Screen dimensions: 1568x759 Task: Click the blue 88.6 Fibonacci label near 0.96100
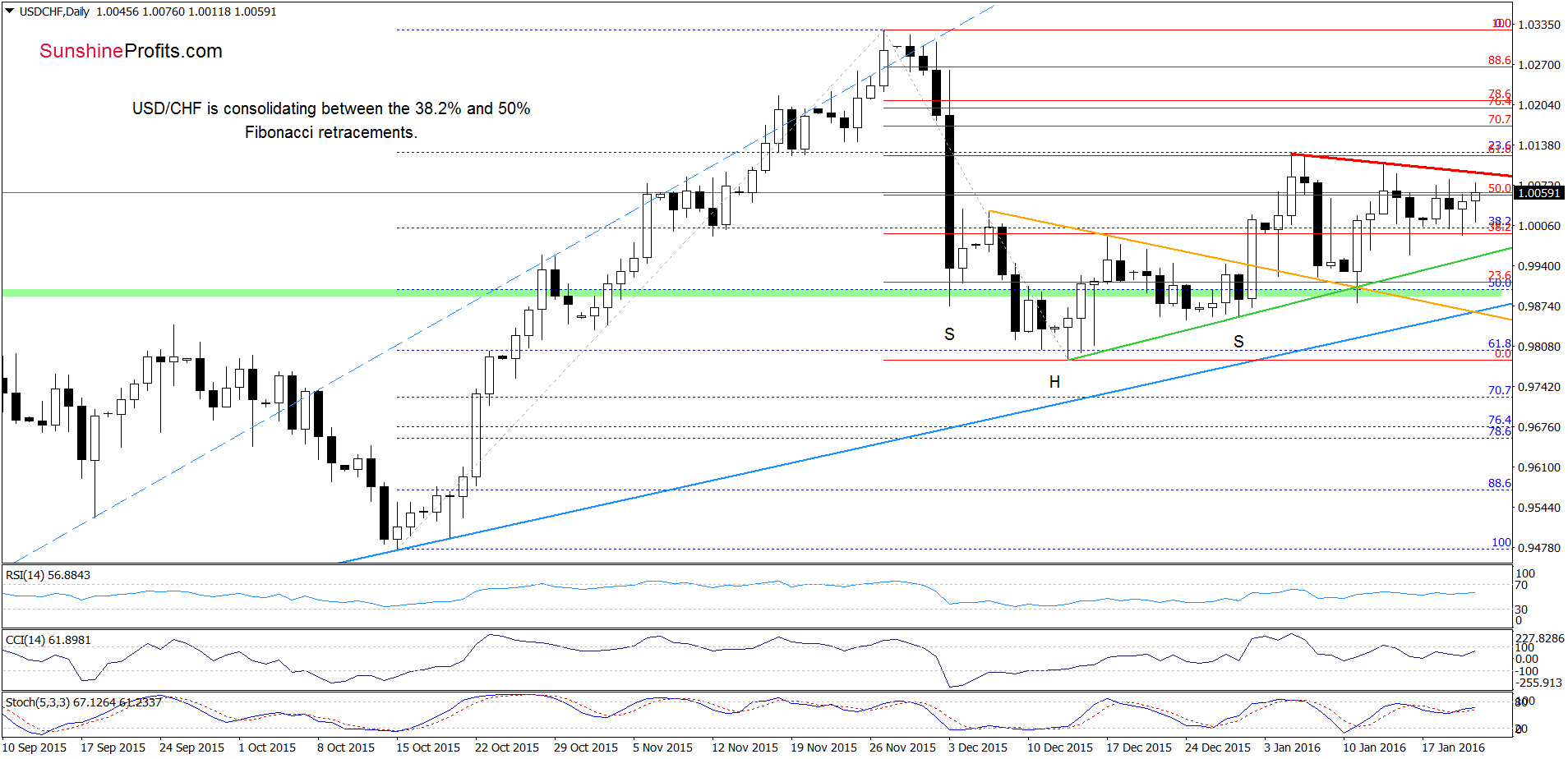coord(1499,483)
